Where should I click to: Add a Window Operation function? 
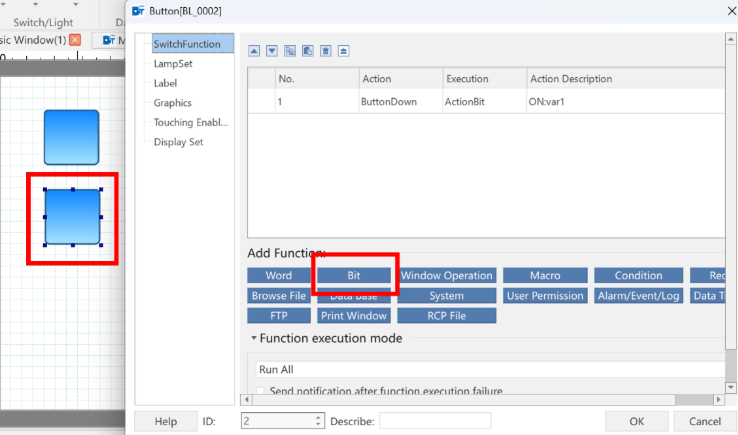point(447,275)
